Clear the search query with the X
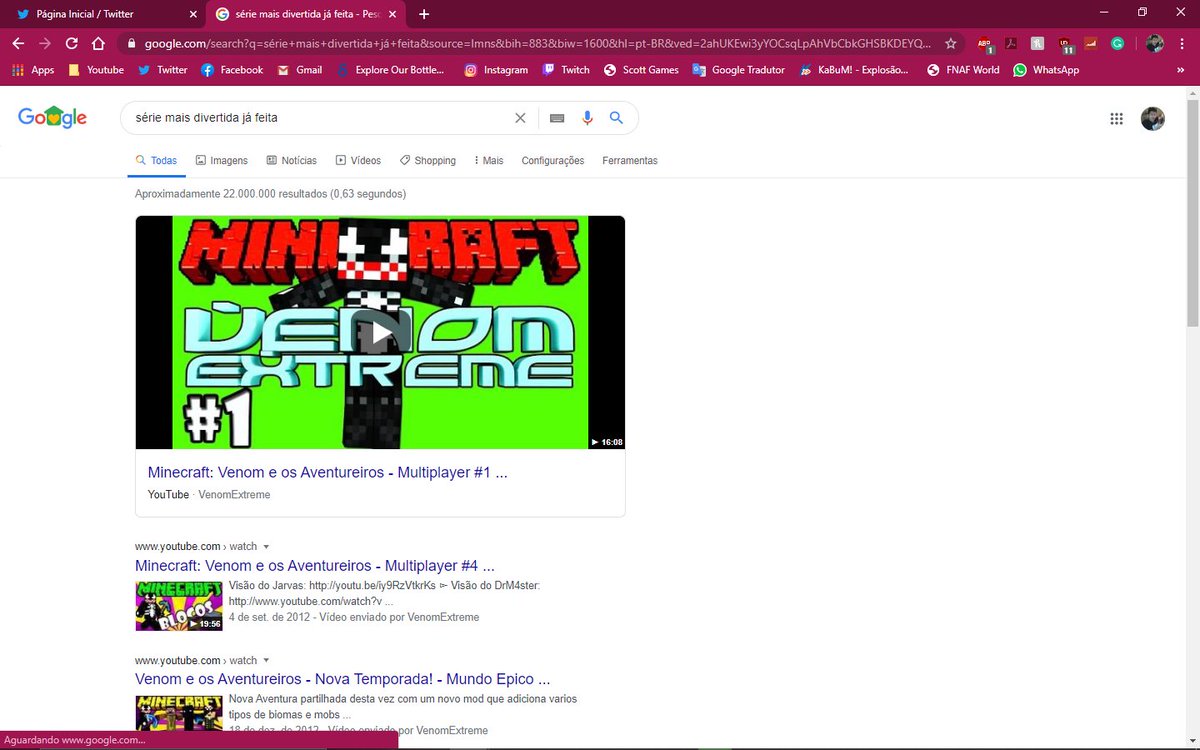 (x=520, y=118)
